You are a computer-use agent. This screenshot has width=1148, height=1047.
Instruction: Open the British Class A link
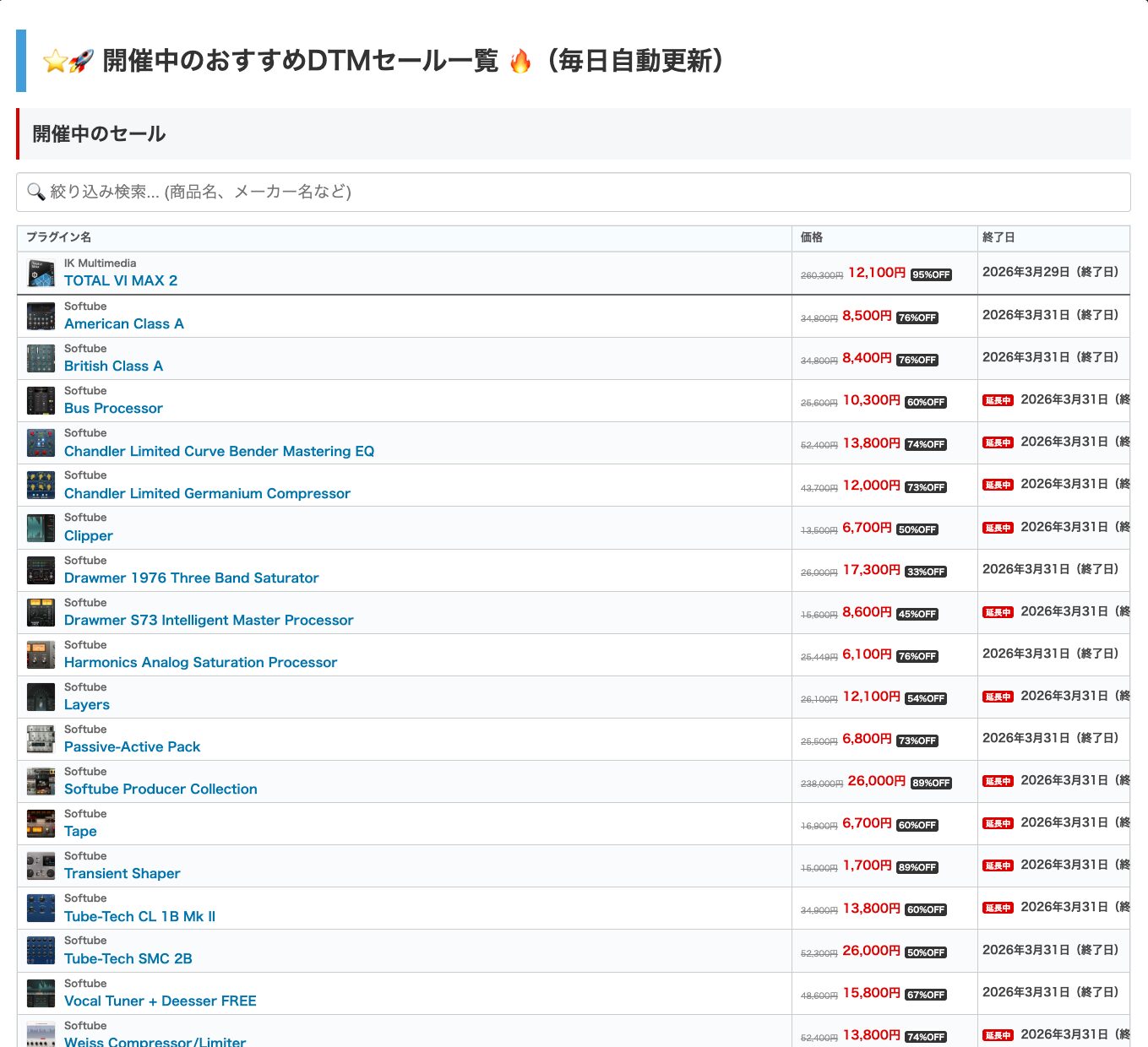coord(114,366)
